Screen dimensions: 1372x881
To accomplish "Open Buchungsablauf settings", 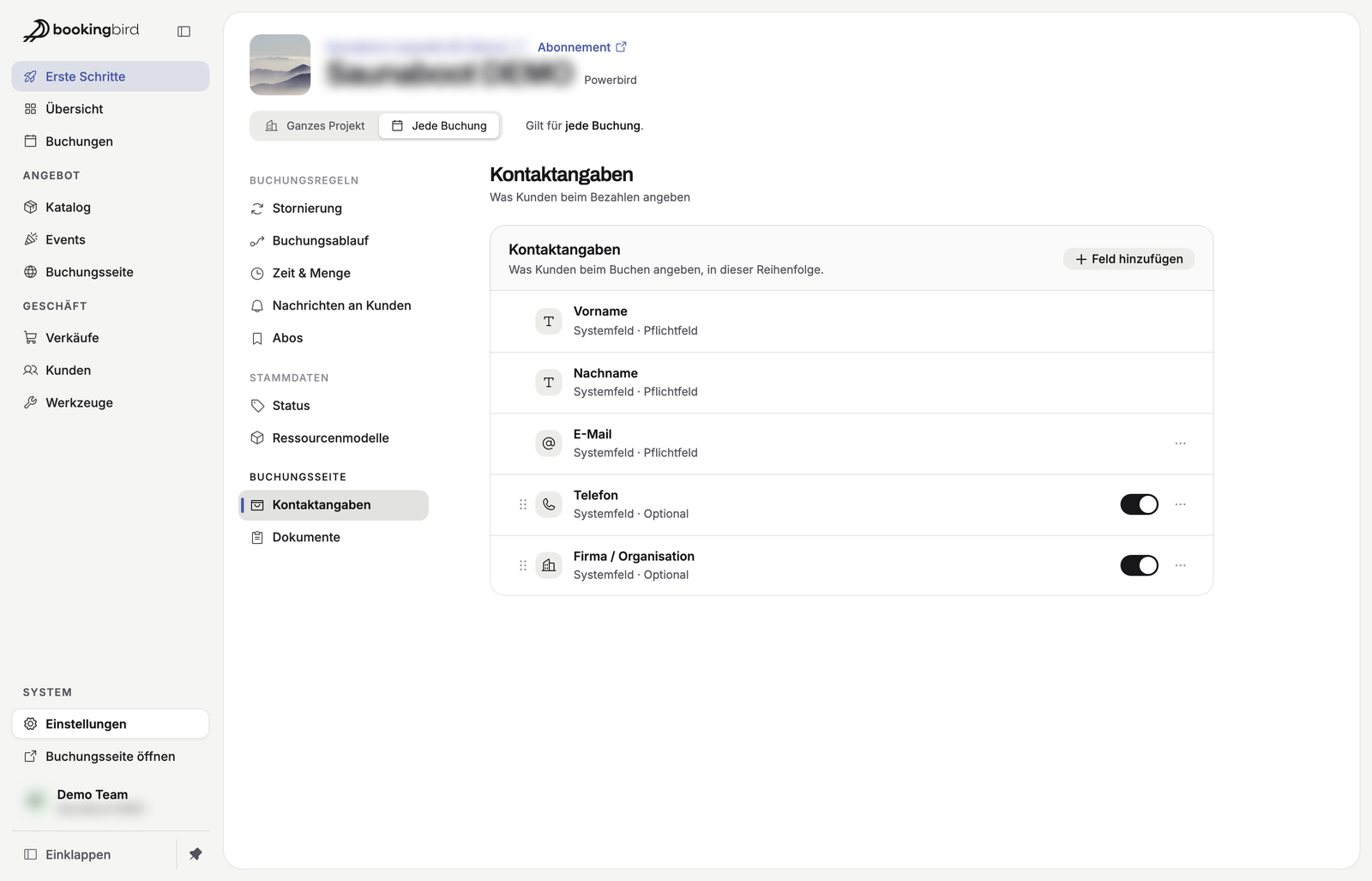I will pos(334,241).
